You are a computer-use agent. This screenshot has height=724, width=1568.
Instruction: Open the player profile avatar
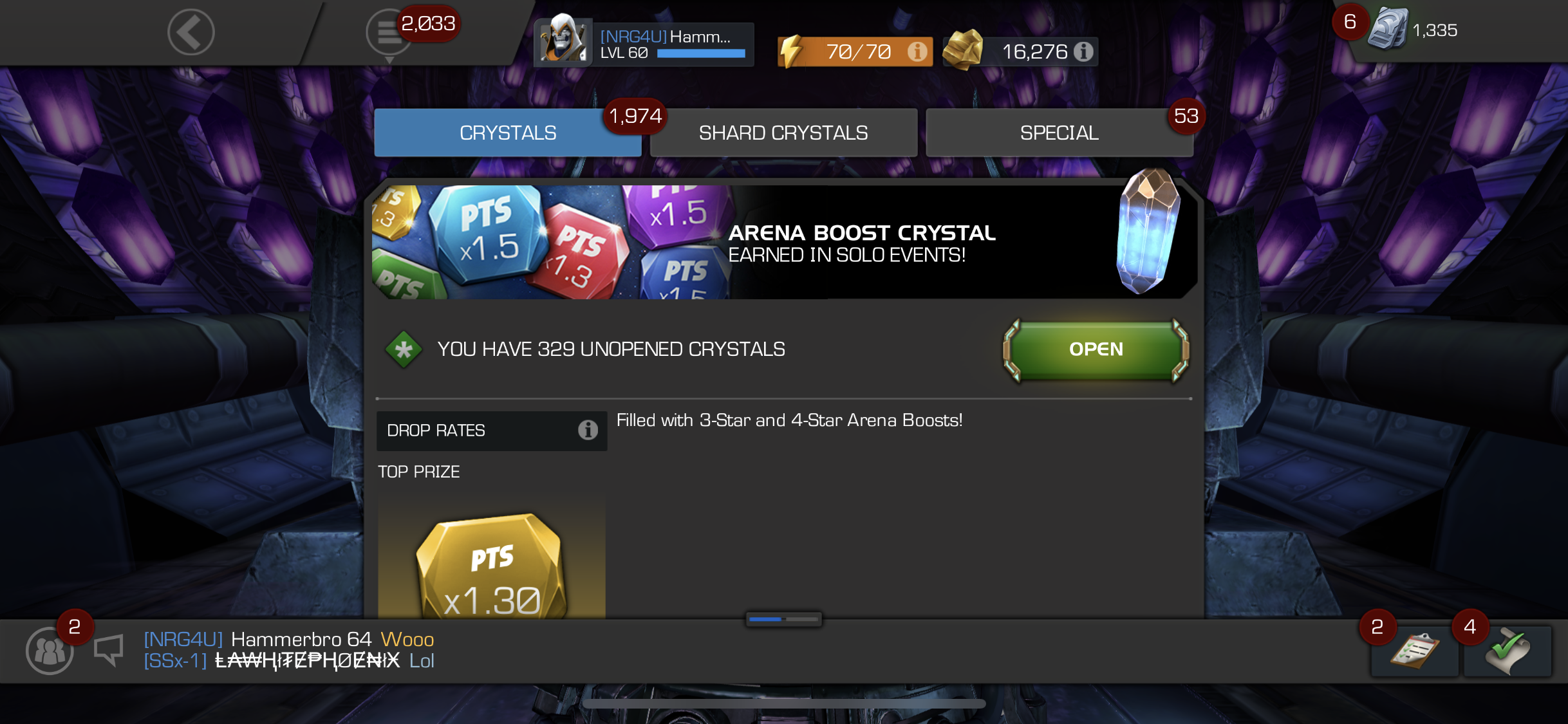pos(563,39)
